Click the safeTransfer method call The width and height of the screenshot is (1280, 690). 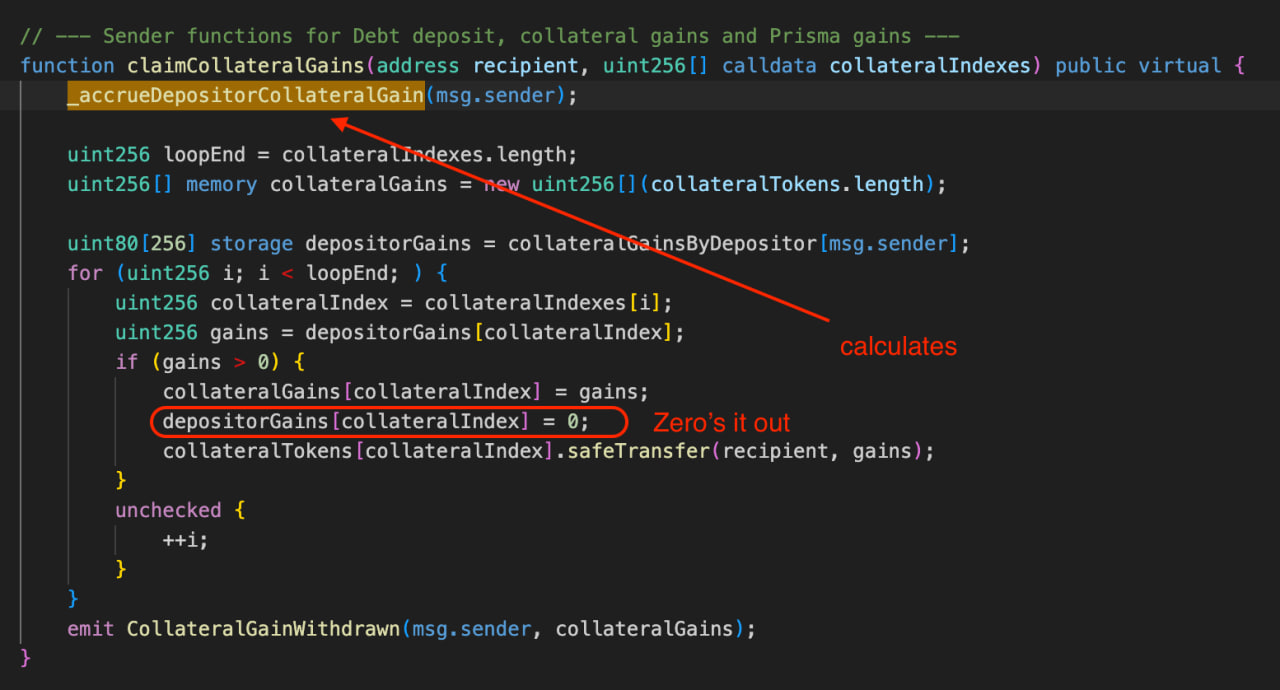pyautogui.click(x=638, y=451)
